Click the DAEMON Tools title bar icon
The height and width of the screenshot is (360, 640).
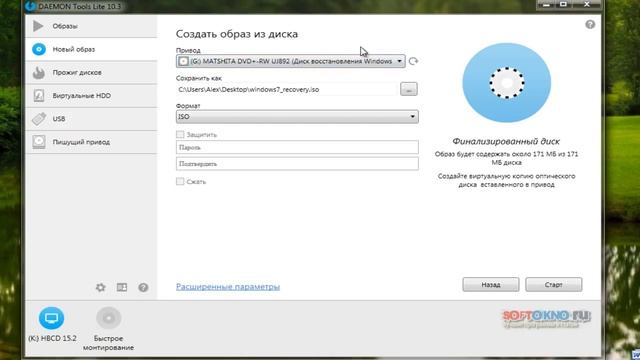click(x=30, y=6)
